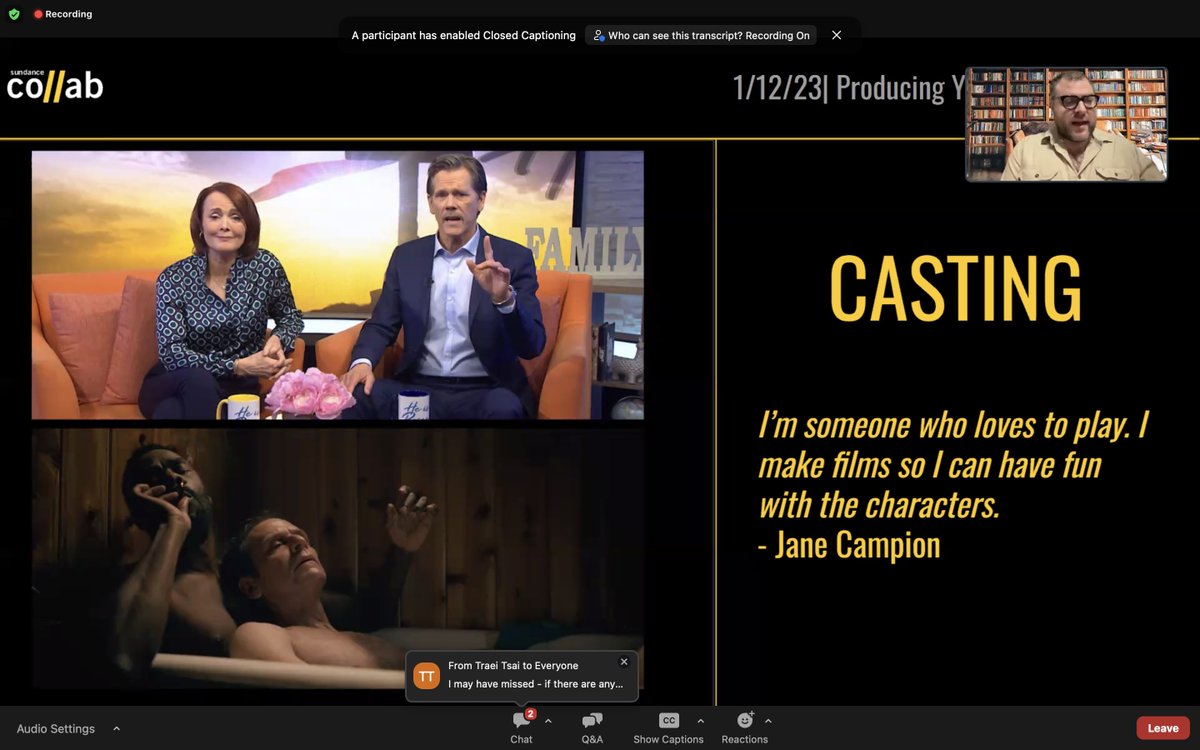Open the Chat panel
The width and height of the screenshot is (1200, 750).
click(x=521, y=728)
